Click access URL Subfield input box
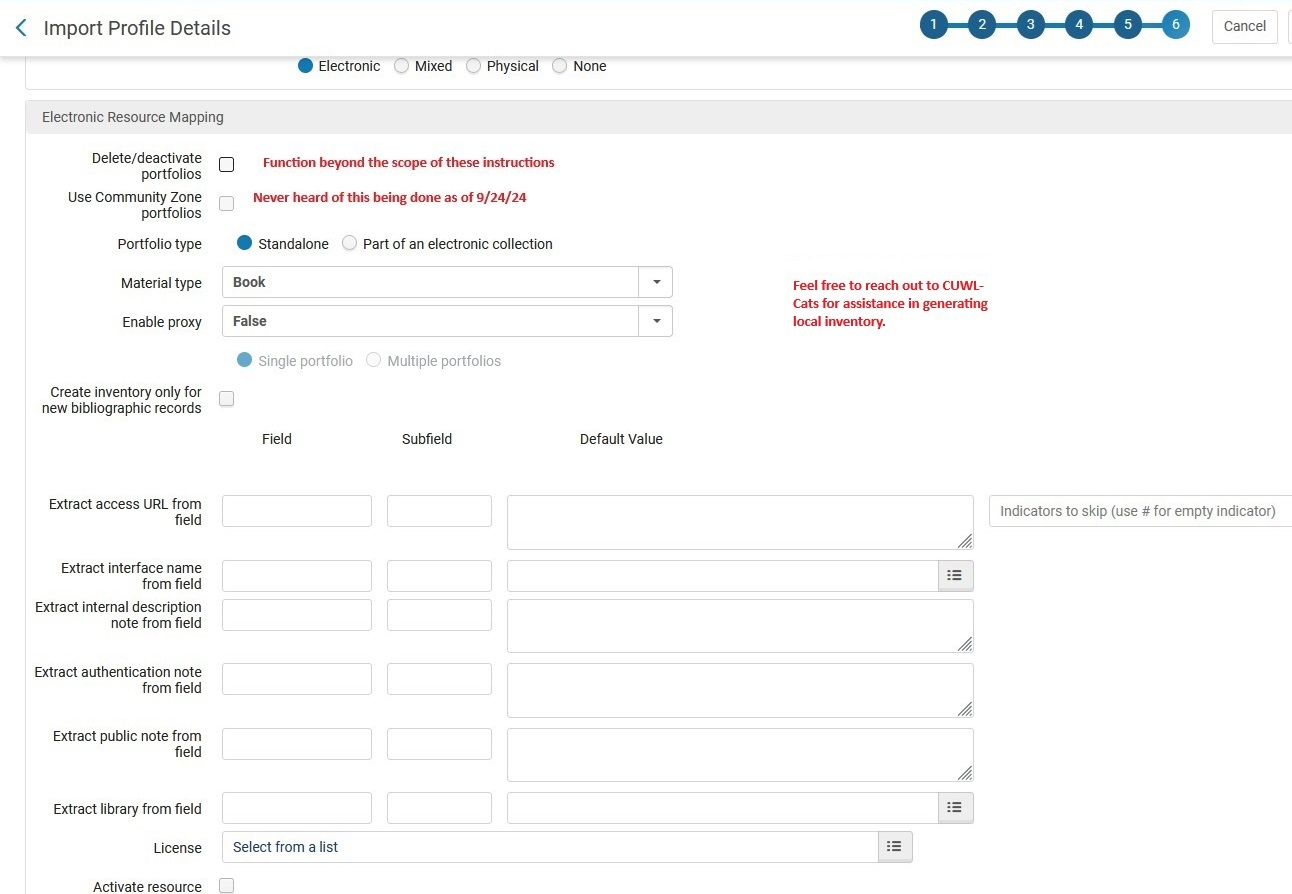 click(439, 511)
